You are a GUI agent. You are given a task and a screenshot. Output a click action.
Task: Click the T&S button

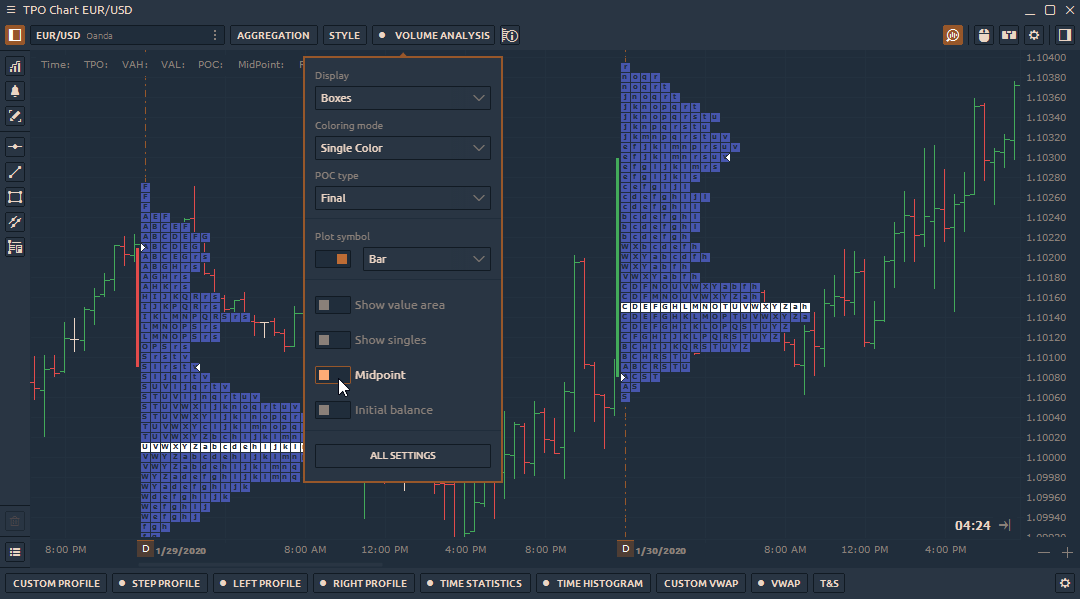point(829,583)
